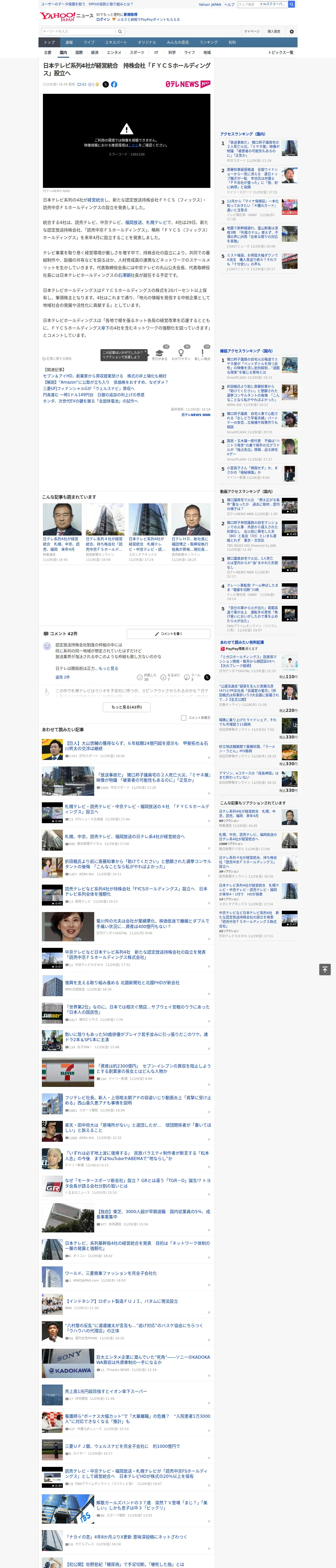
Task: Select the スポーツ category
Action: click(x=137, y=52)
